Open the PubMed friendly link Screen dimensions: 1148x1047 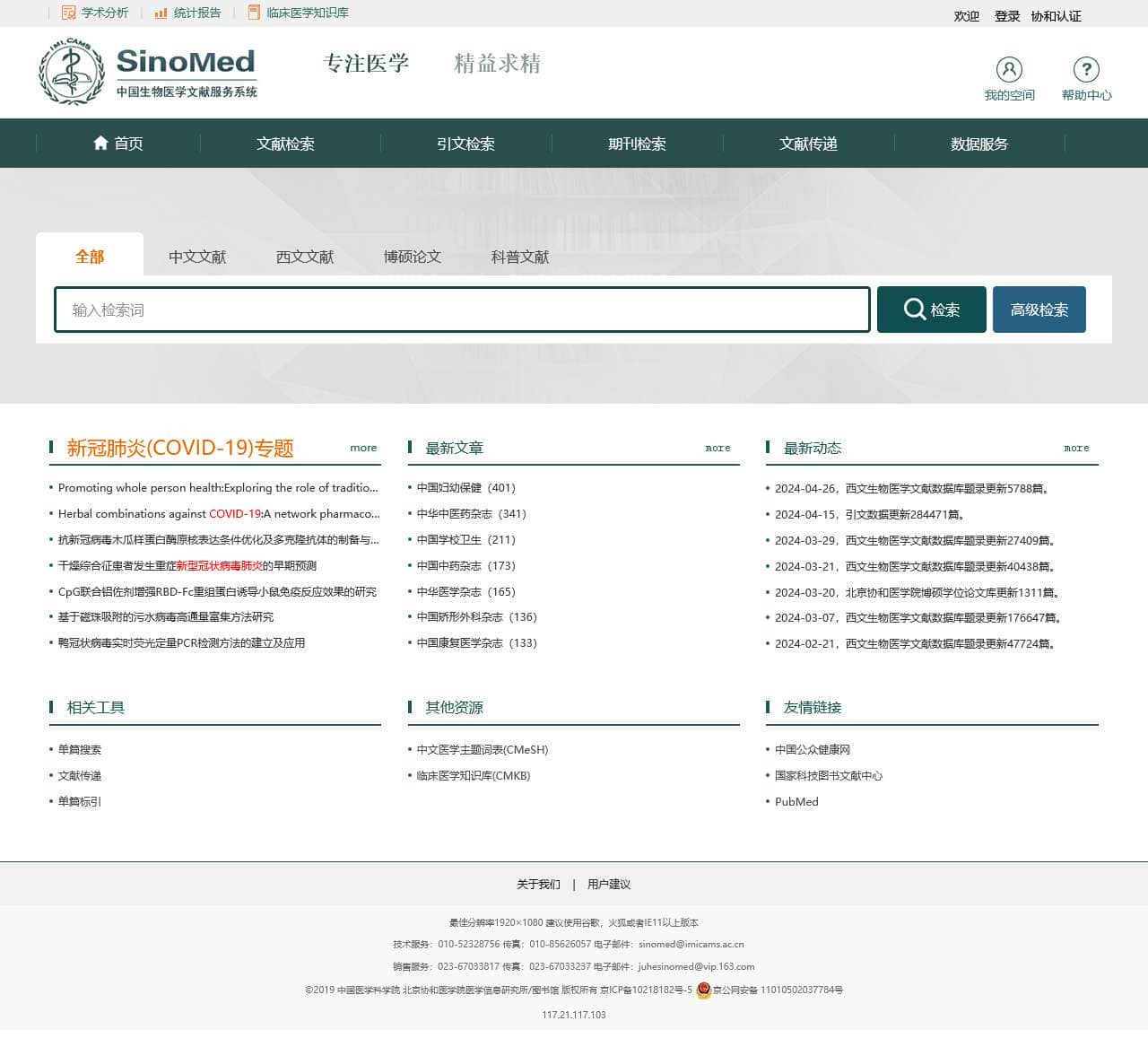pyautogui.click(x=796, y=801)
